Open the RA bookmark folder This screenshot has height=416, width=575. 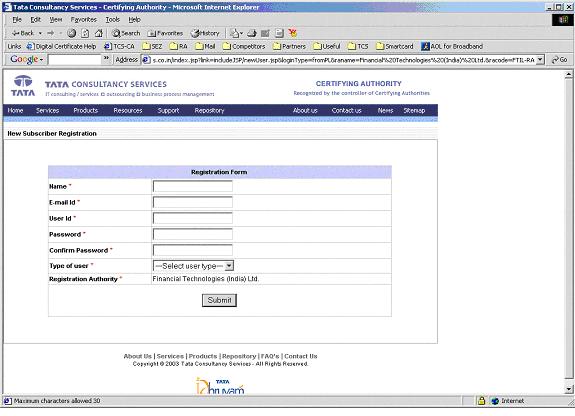pyautogui.click(x=179, y=47)
